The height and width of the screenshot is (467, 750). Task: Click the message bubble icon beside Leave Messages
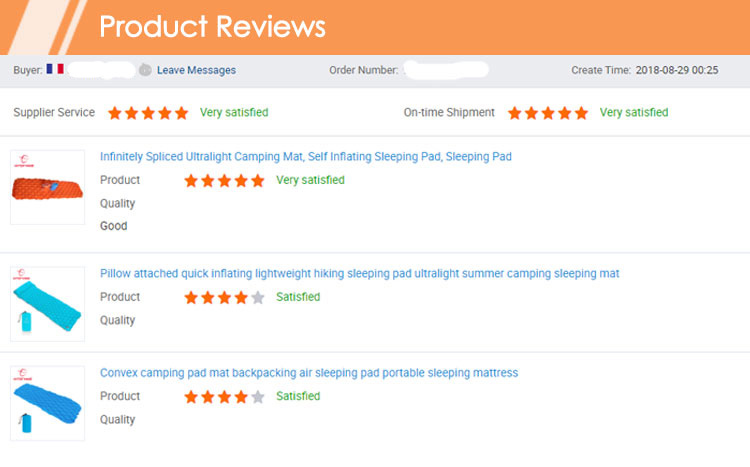coord(145,70)
